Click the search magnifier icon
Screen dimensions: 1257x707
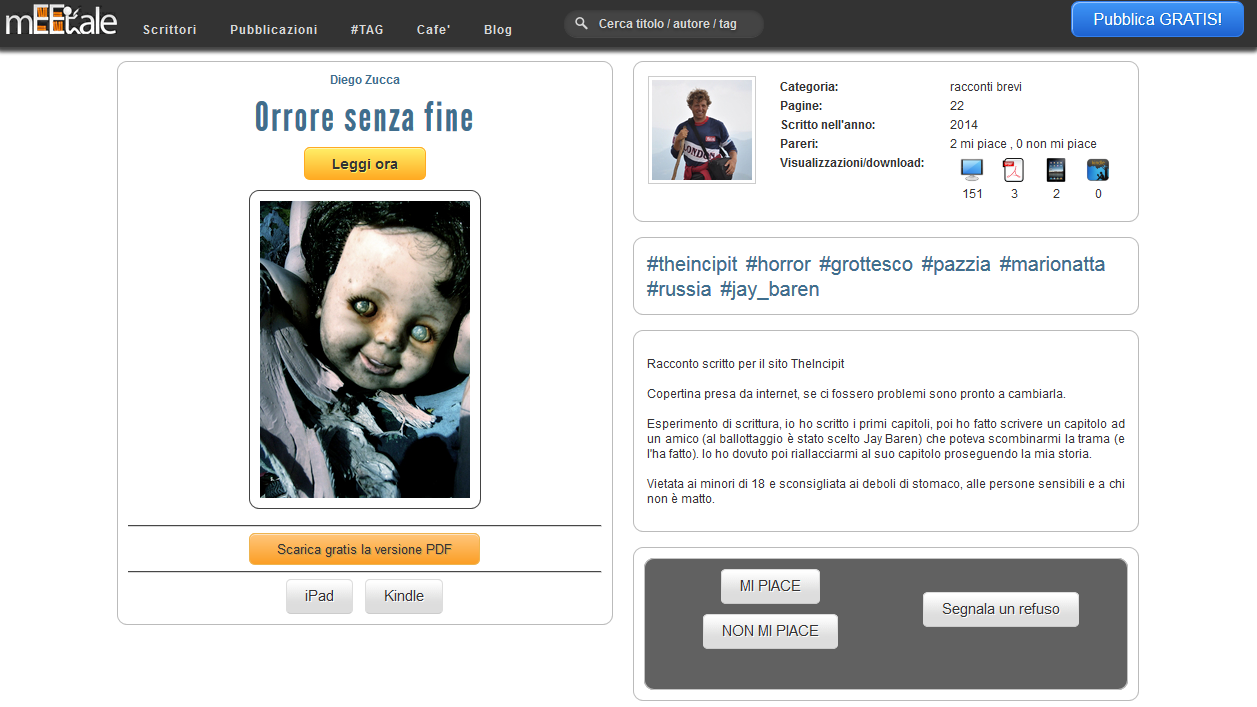581,23
